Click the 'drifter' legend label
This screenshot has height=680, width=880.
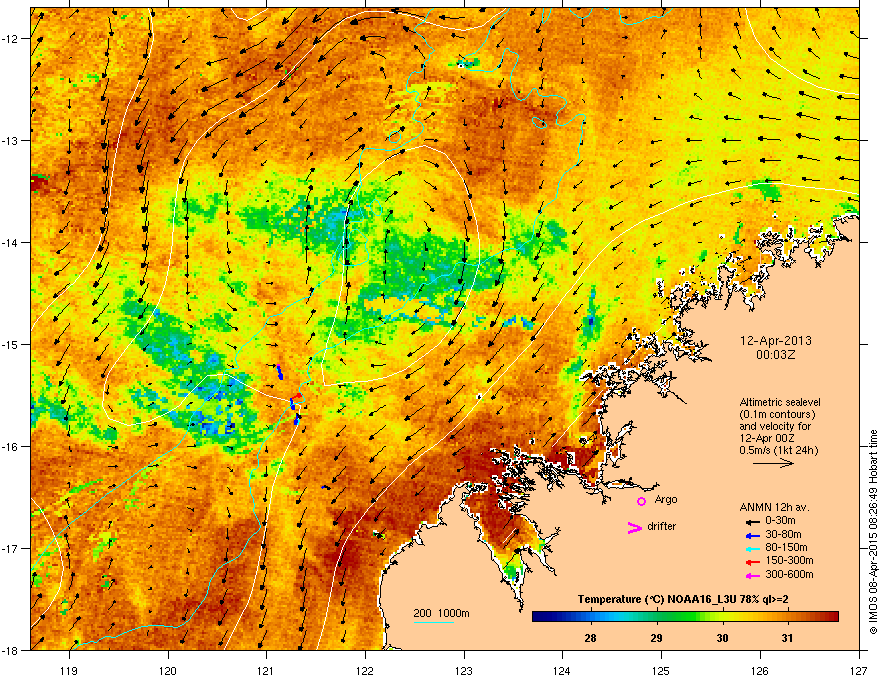tap(662, 526)
